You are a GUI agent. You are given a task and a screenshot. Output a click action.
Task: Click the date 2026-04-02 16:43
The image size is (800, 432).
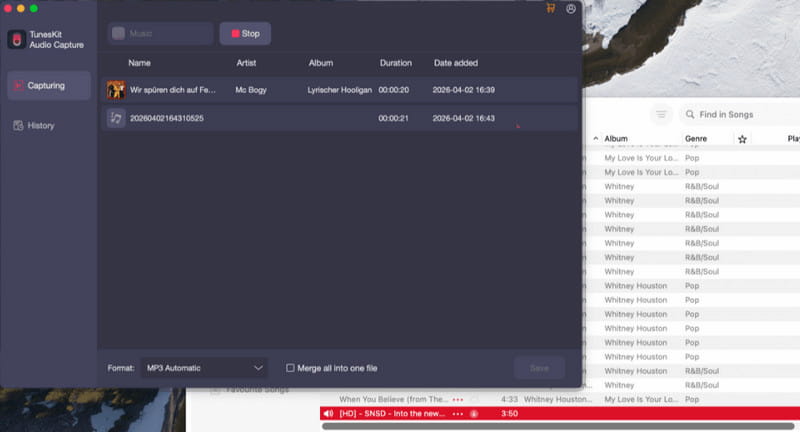(x=463, y=118)
